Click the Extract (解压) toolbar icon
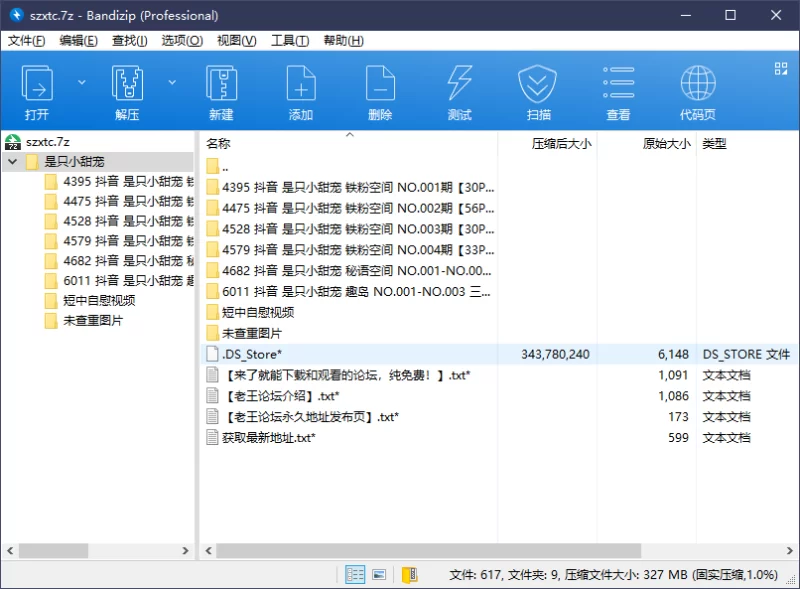This screenshot has height=589, width=800. click(127, 92)
